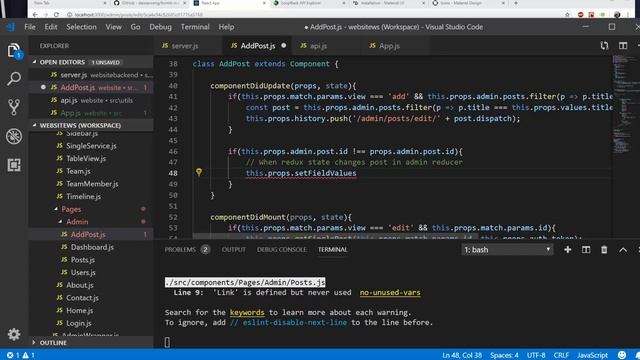Open the Help menu
Image resolution: width=640 pixels, height=360 pixels.
[x=226, y=27]
